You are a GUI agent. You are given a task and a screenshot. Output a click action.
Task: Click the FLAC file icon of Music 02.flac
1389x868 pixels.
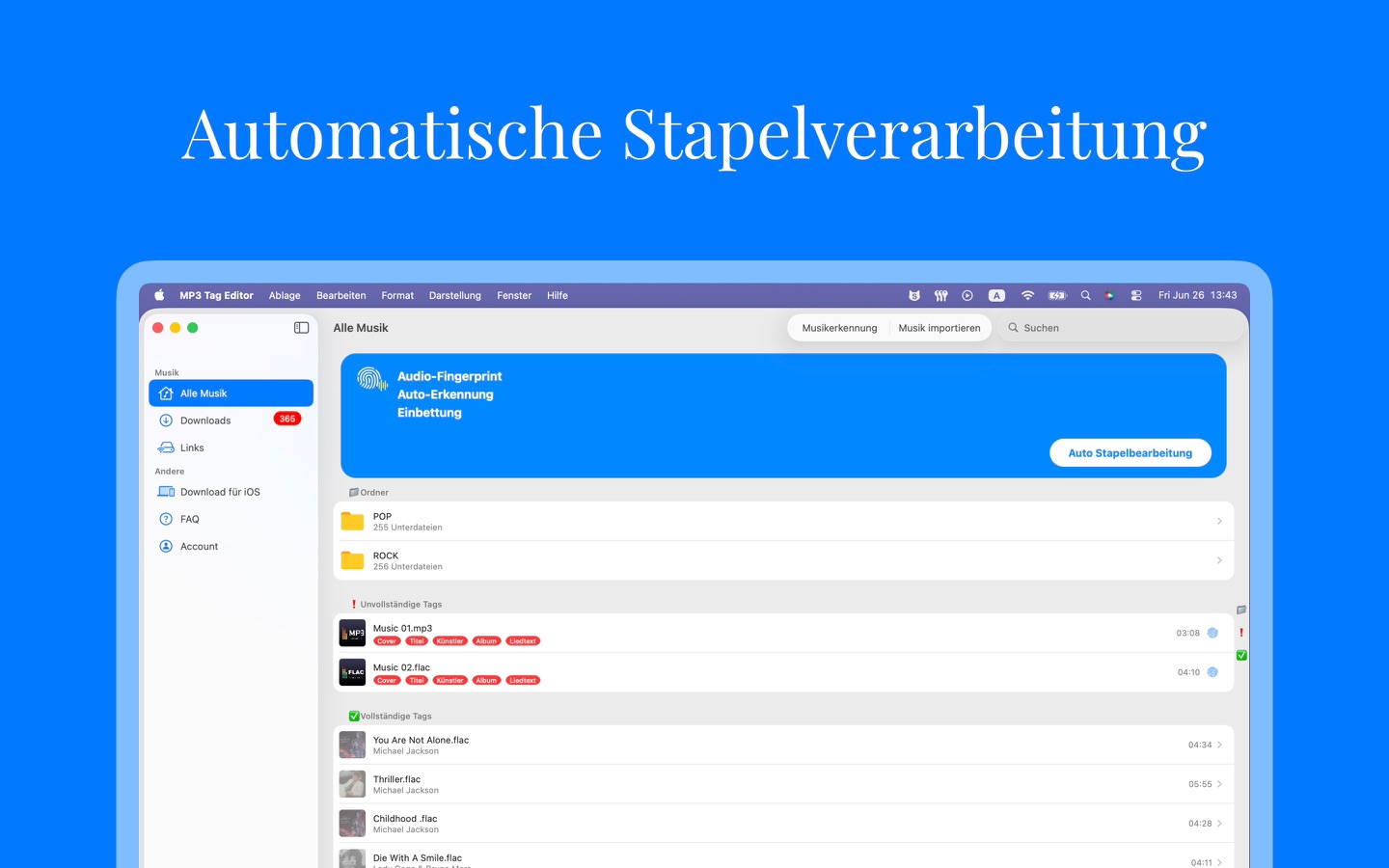(352, 672)
